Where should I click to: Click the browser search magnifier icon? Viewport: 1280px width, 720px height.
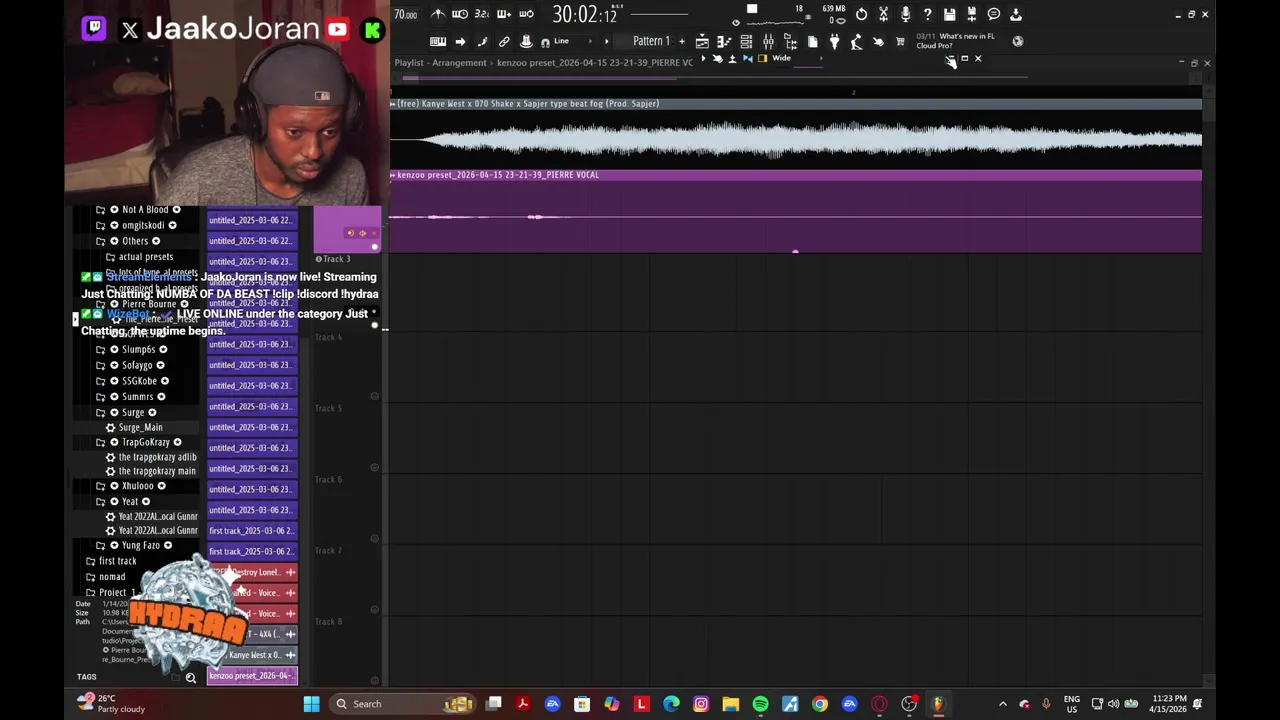(190, 677)
